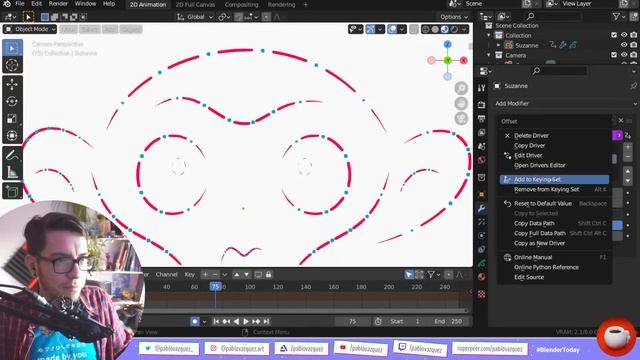
Task: Open the pivot point dropdown
Action: (224, 17)
